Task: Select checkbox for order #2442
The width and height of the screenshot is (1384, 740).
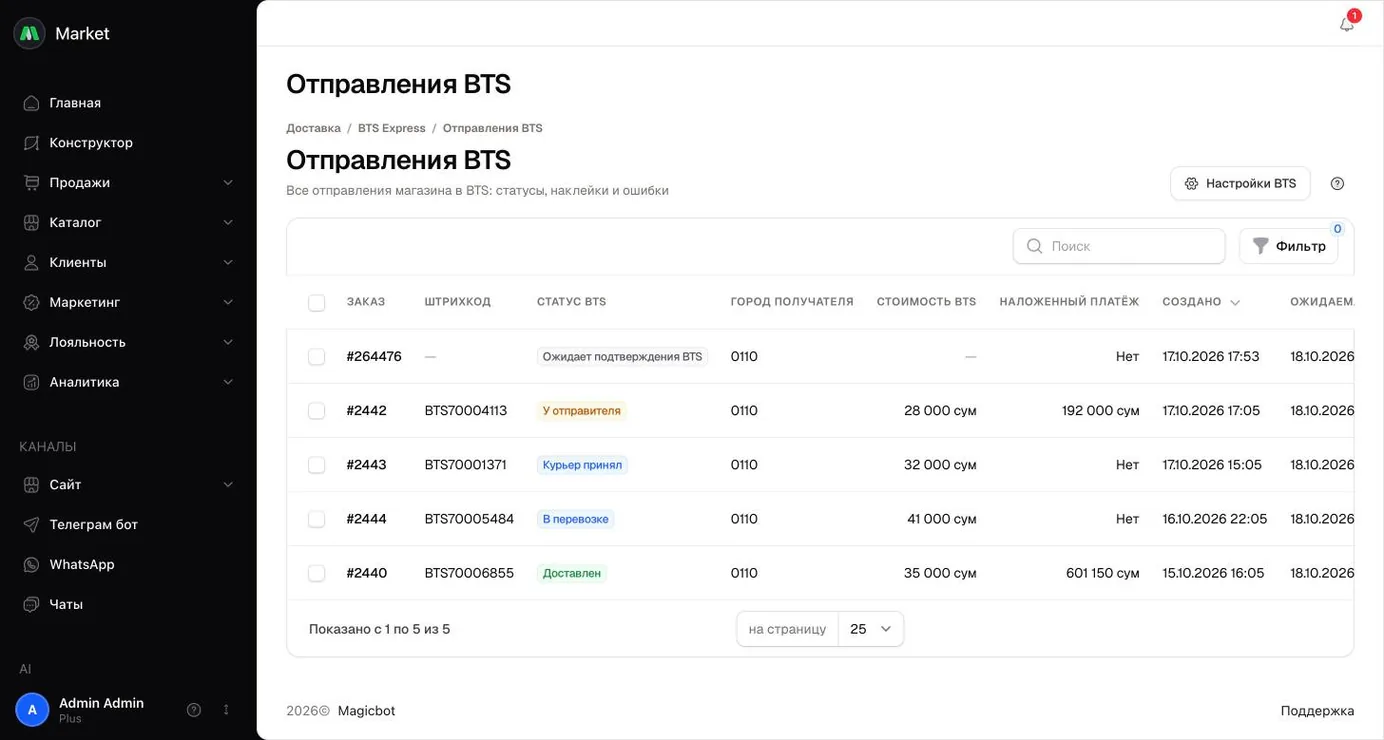Action: 316,411
